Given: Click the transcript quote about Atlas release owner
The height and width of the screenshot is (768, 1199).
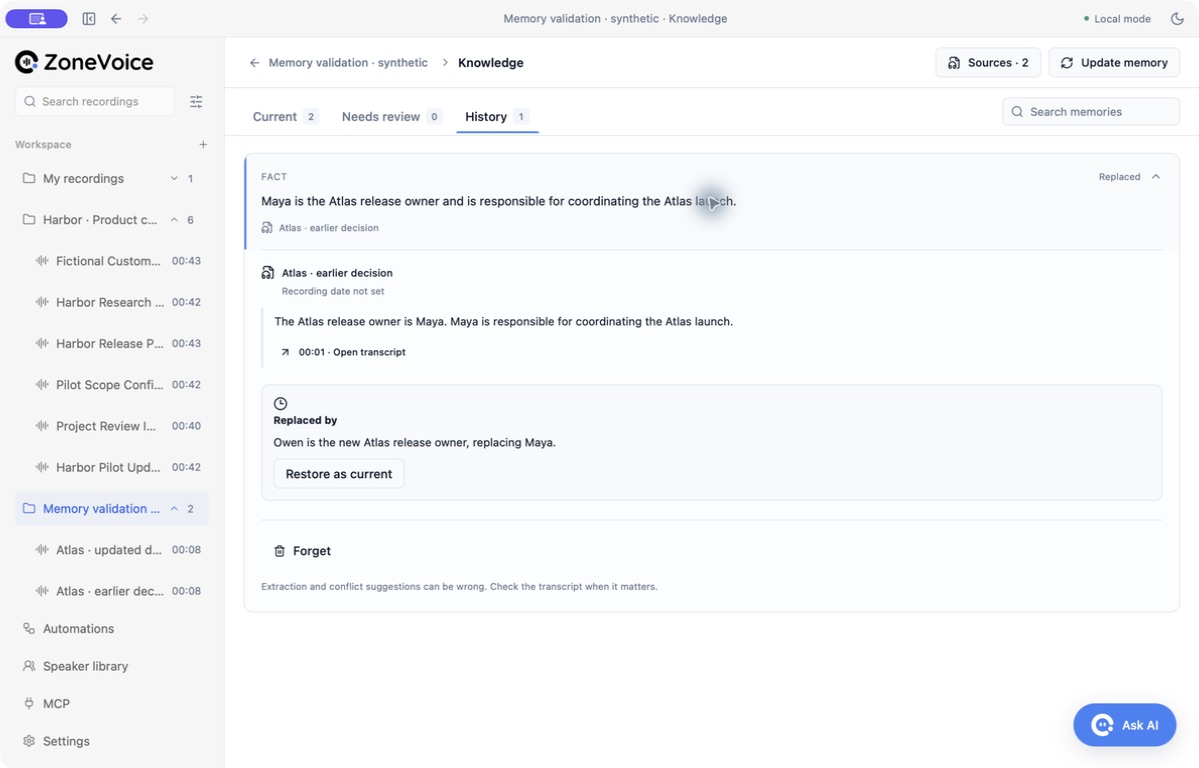Looking at the screenshot, I should [503, 321].
